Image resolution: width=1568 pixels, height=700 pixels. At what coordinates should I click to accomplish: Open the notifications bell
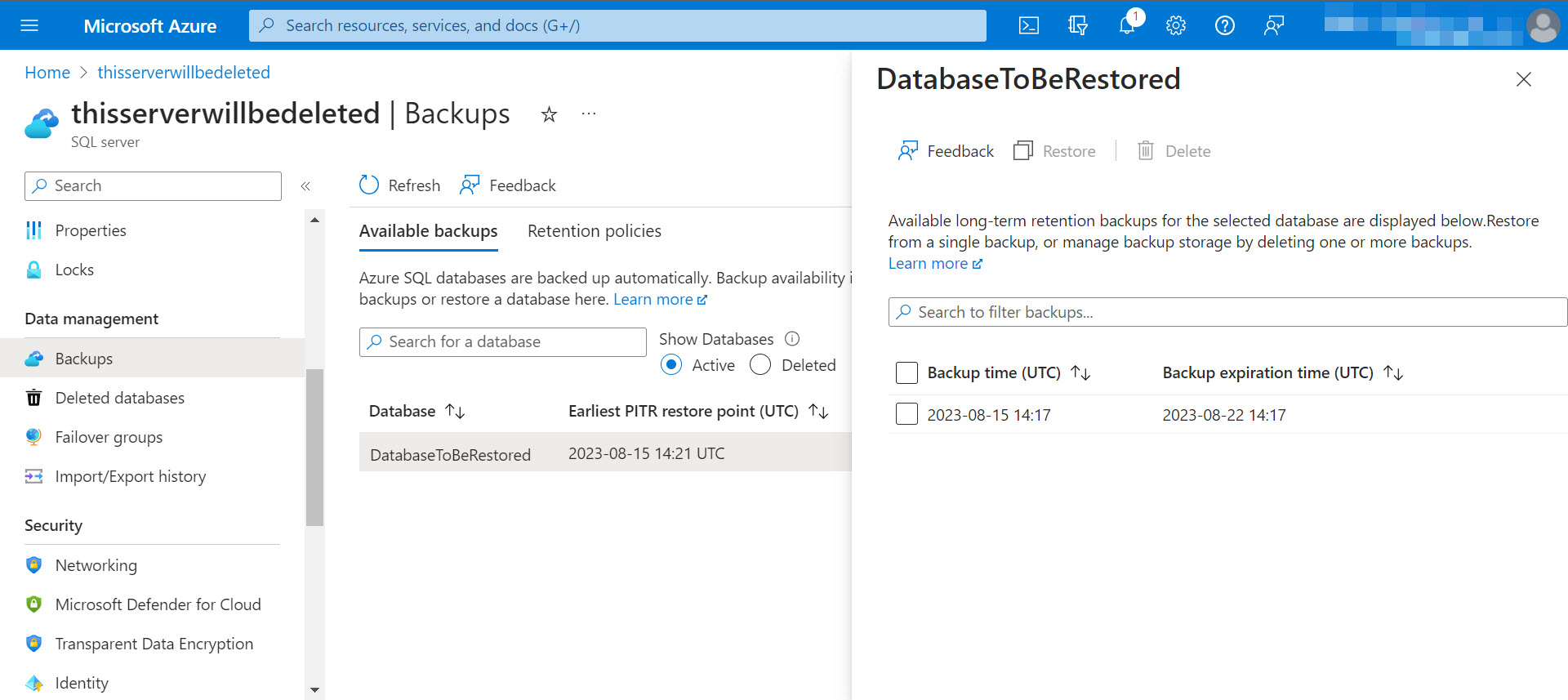pos(1127,25)
